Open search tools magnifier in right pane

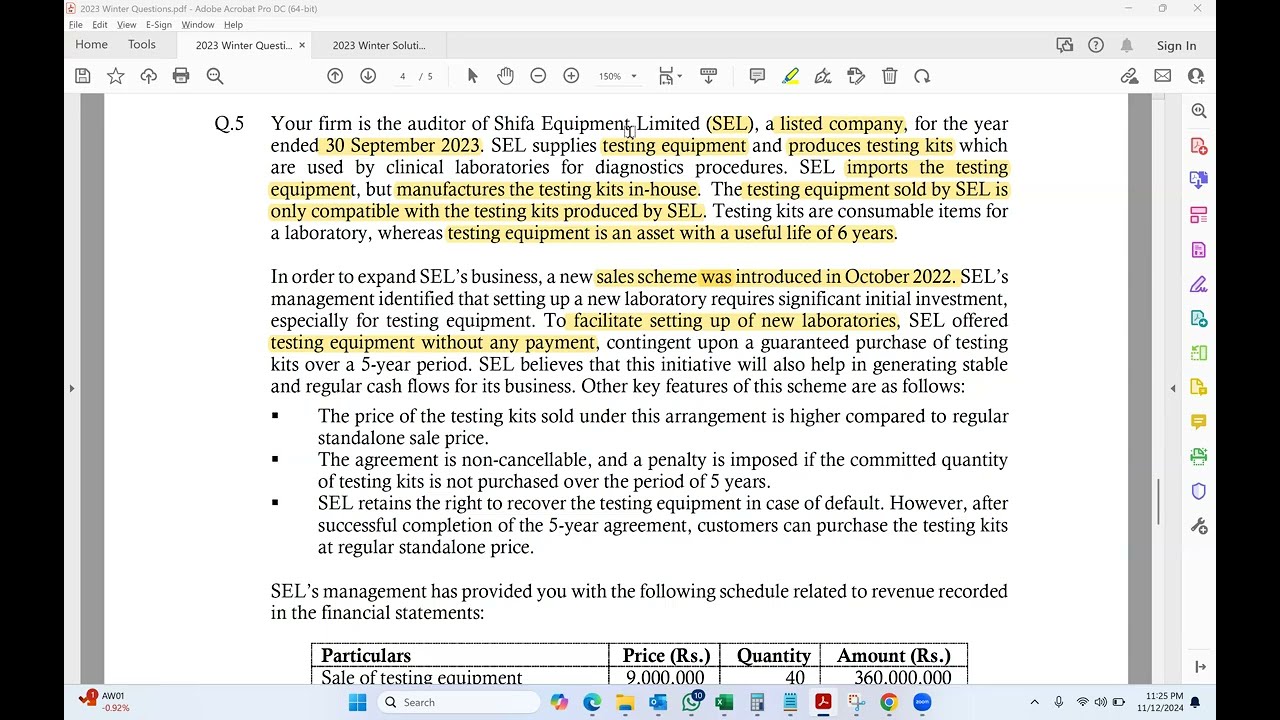(1199, 111)
